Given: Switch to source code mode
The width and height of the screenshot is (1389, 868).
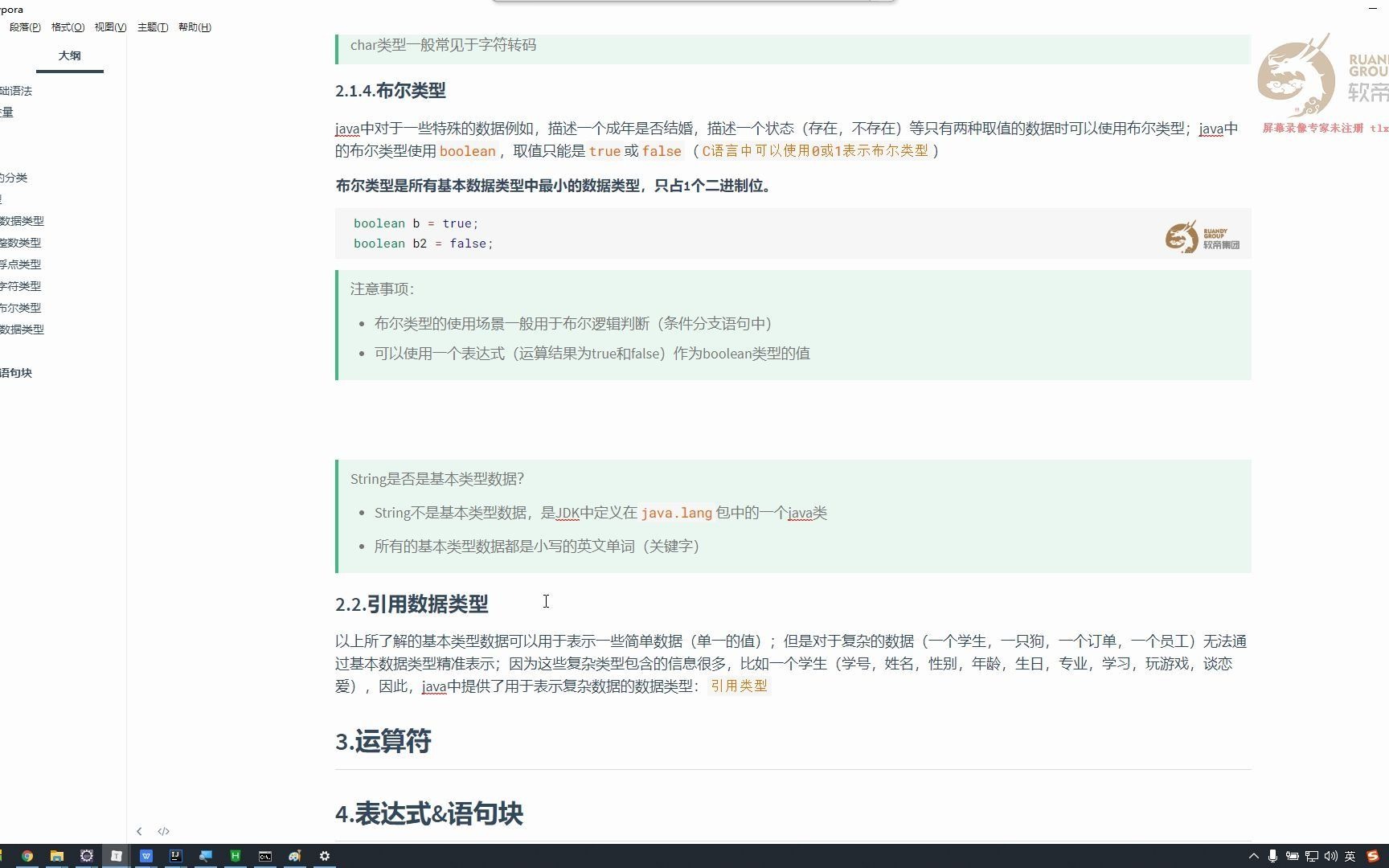Looking at the screenshot, I should (164, 831).
